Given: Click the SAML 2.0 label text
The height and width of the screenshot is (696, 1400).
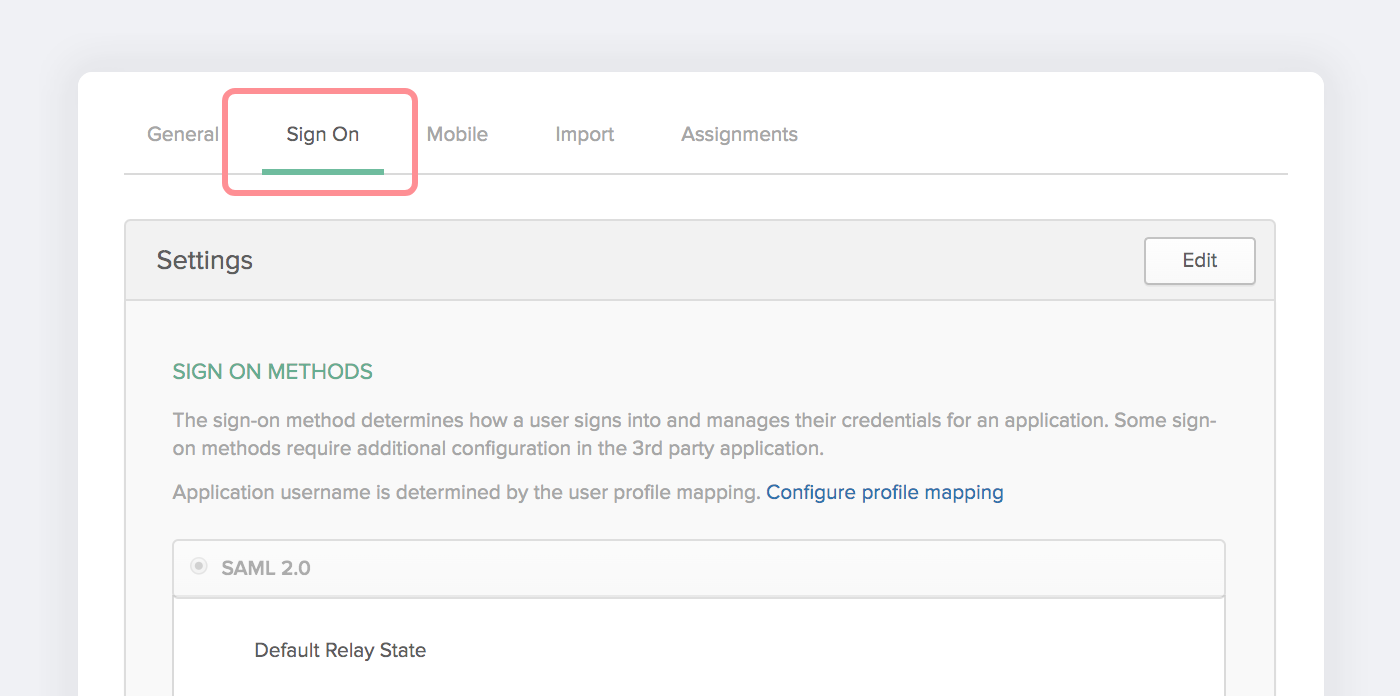Looking at the screenshot, I should click(266, 568).
